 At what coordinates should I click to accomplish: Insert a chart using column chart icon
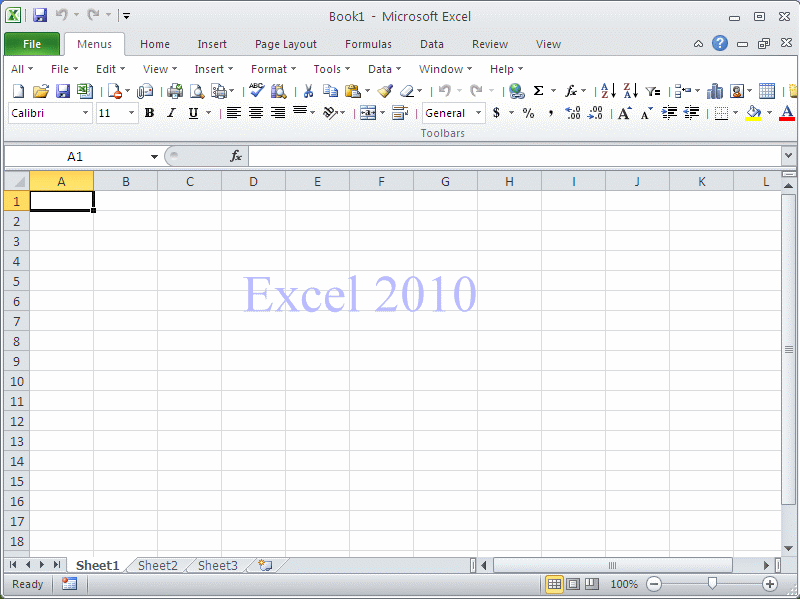715,91
